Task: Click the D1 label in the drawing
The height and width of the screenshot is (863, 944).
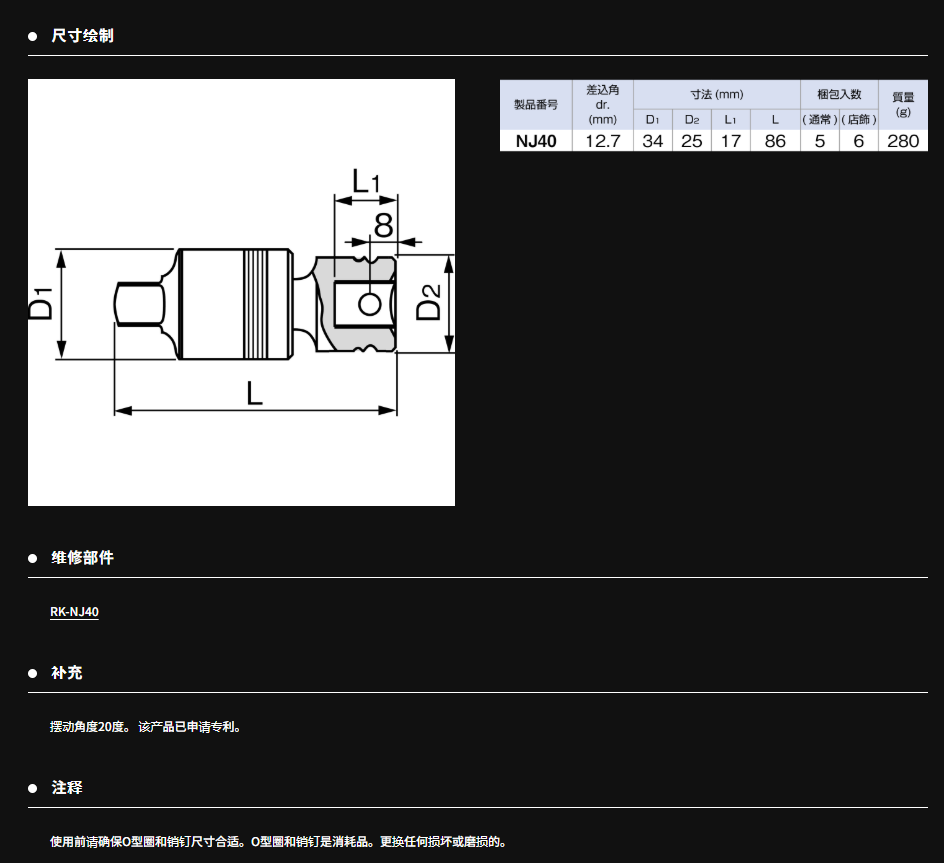Action: coord(40,303)
